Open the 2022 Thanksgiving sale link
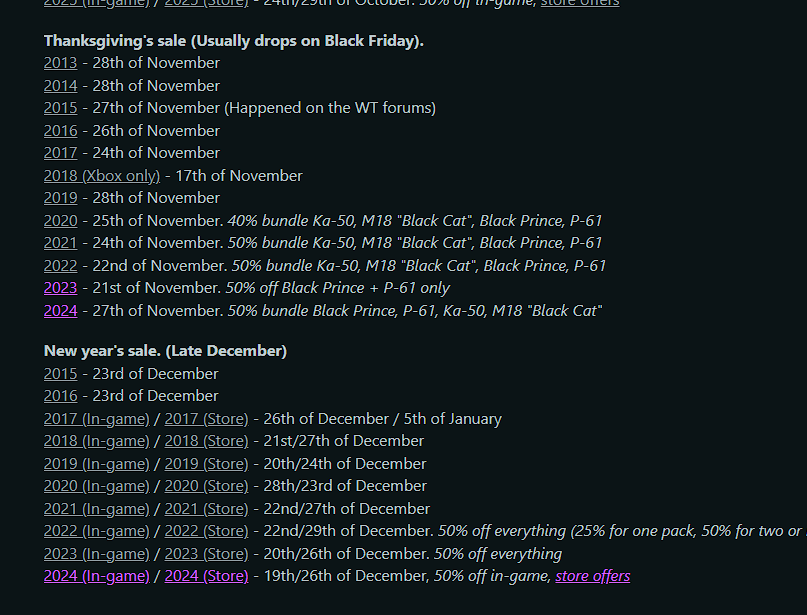 point(60,266)
